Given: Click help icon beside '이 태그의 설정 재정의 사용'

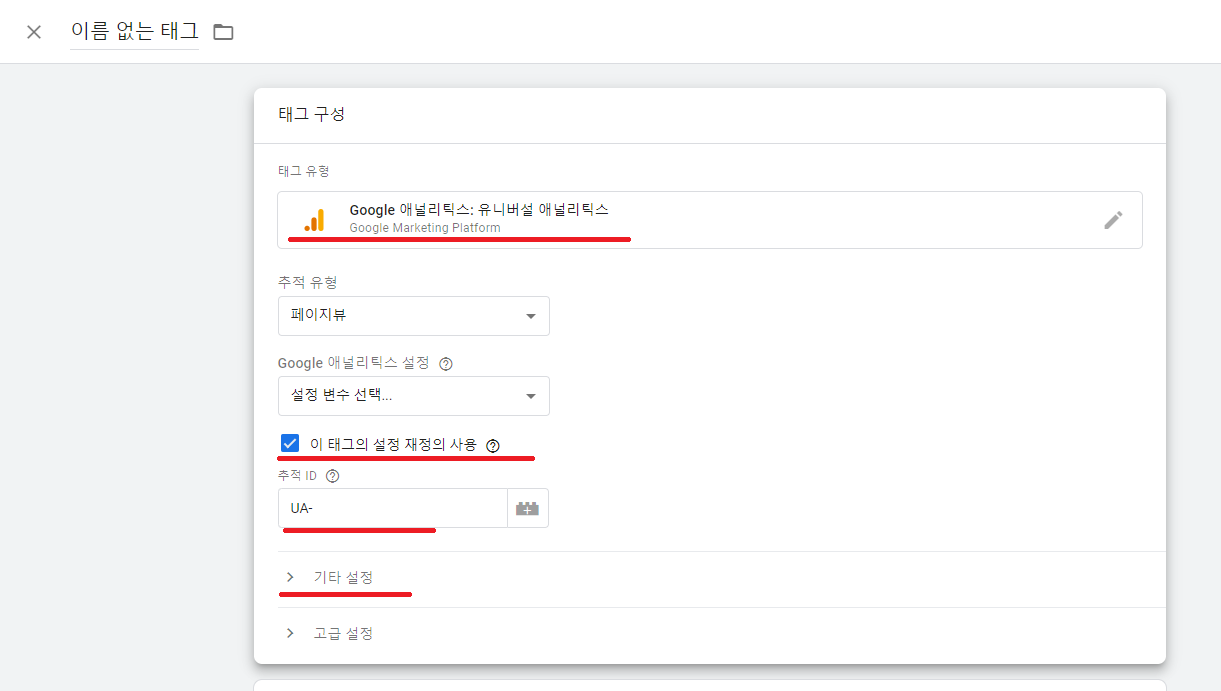Looking at the screenshot, I should (x=492, y=445).
